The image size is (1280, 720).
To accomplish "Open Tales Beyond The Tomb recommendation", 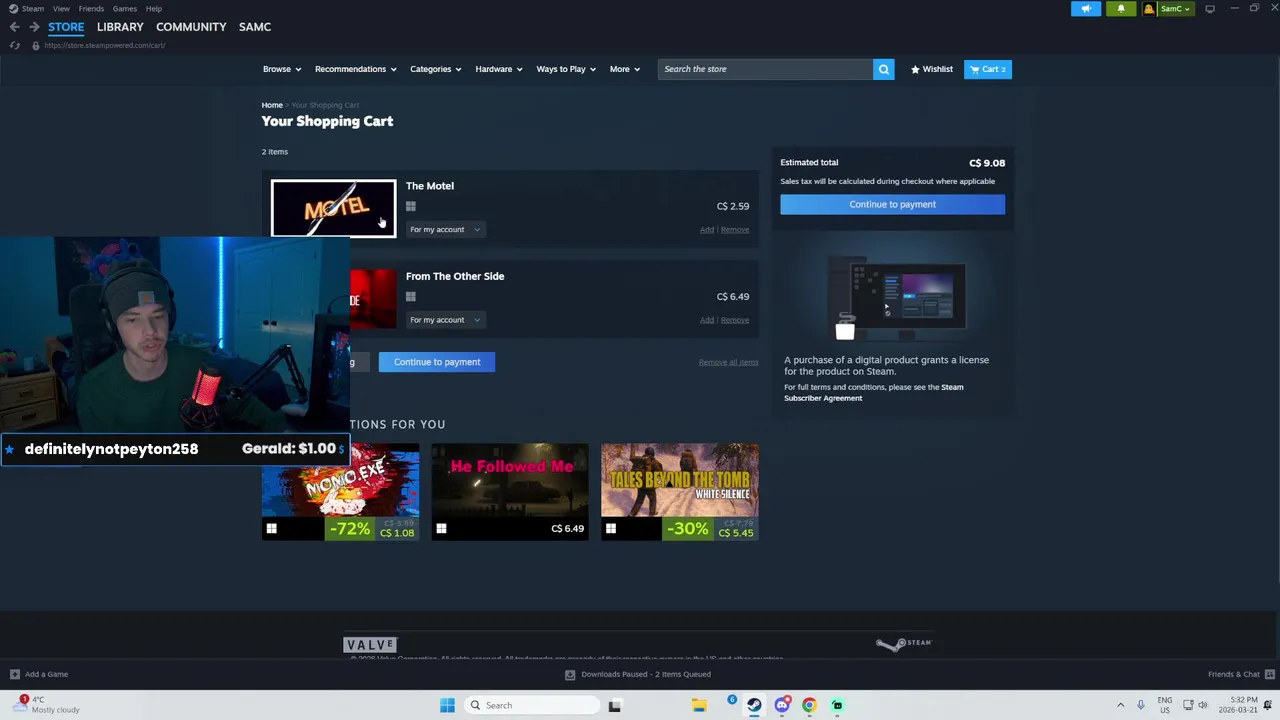I will pos(680,492).
